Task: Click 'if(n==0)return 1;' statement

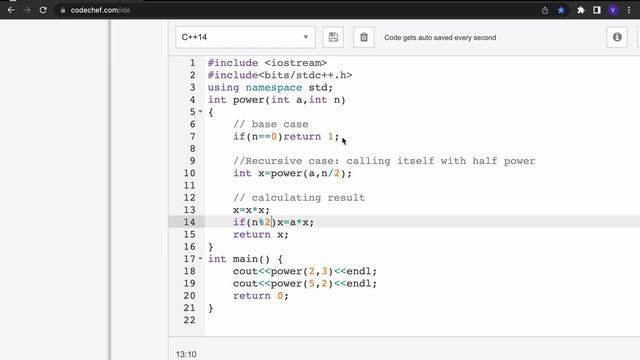Action: coord(286,136)
